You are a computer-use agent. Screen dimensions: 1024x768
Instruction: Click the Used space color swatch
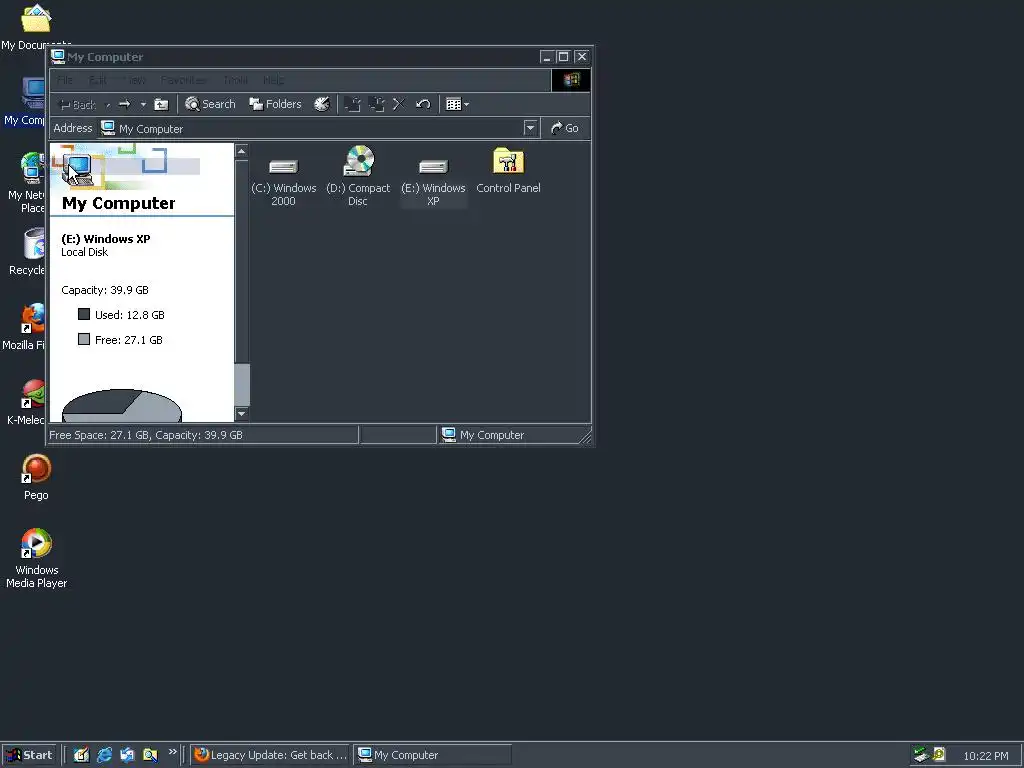tap(84, 314)
